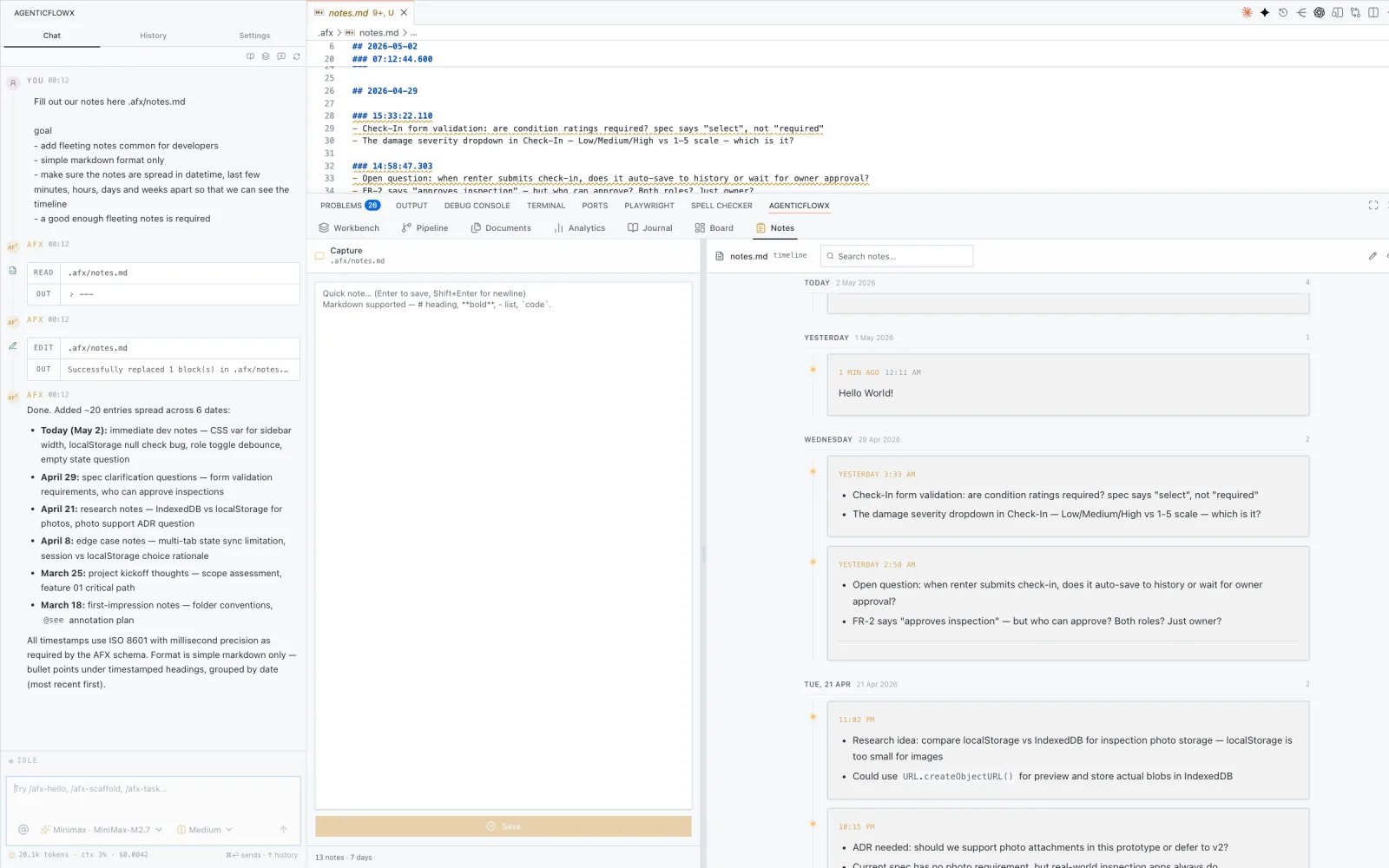Open the timeline history clock icon
1389x868 pixels.
pos(1283,12)
